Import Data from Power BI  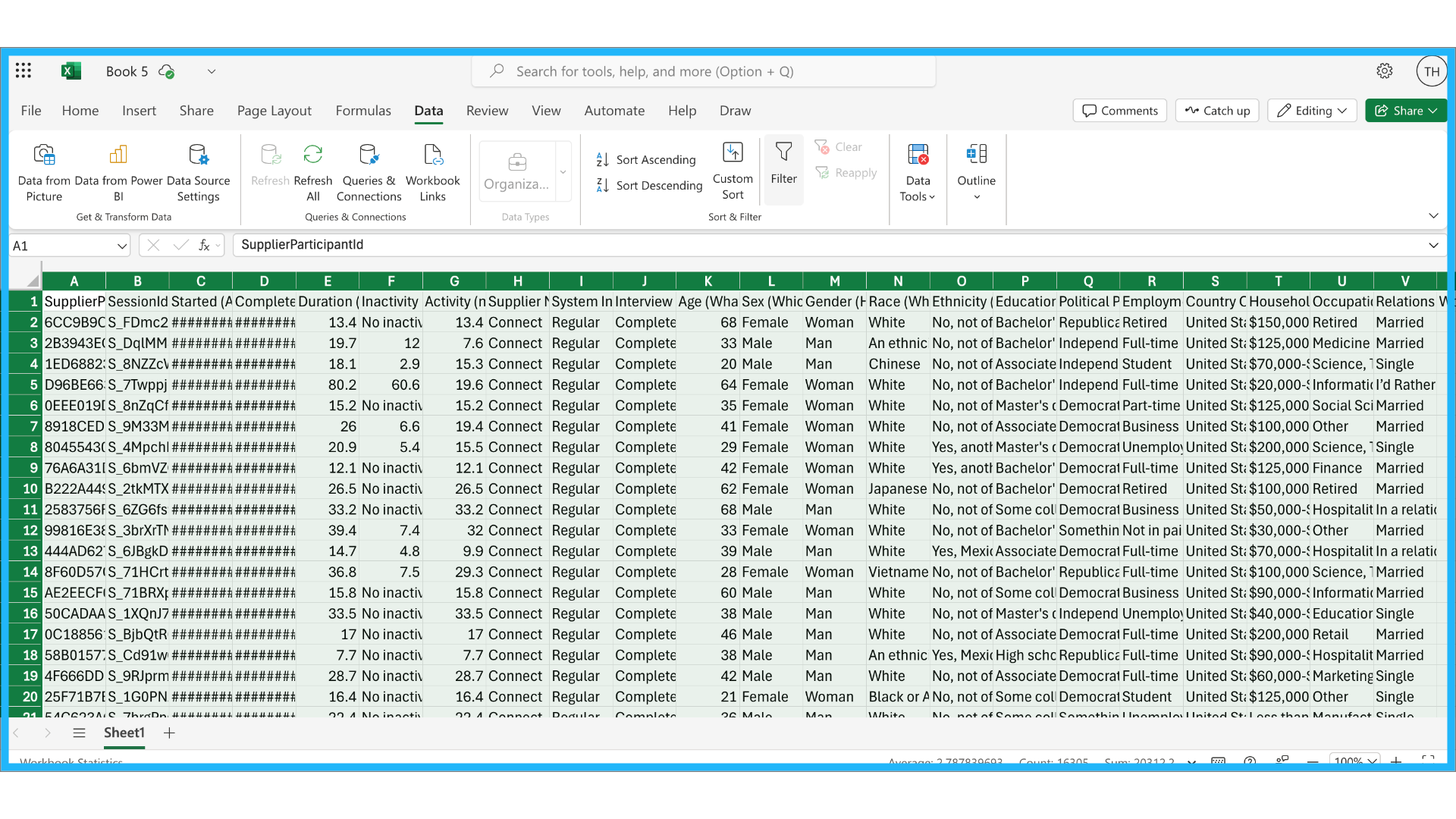click(118, 174)
